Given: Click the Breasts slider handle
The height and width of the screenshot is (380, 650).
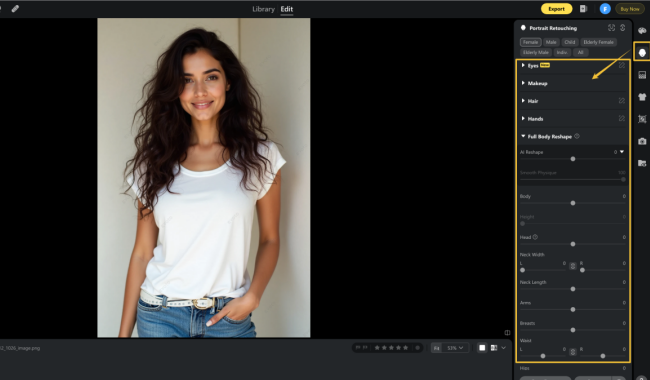Looking at the screenshot, I should pos(572,330).
